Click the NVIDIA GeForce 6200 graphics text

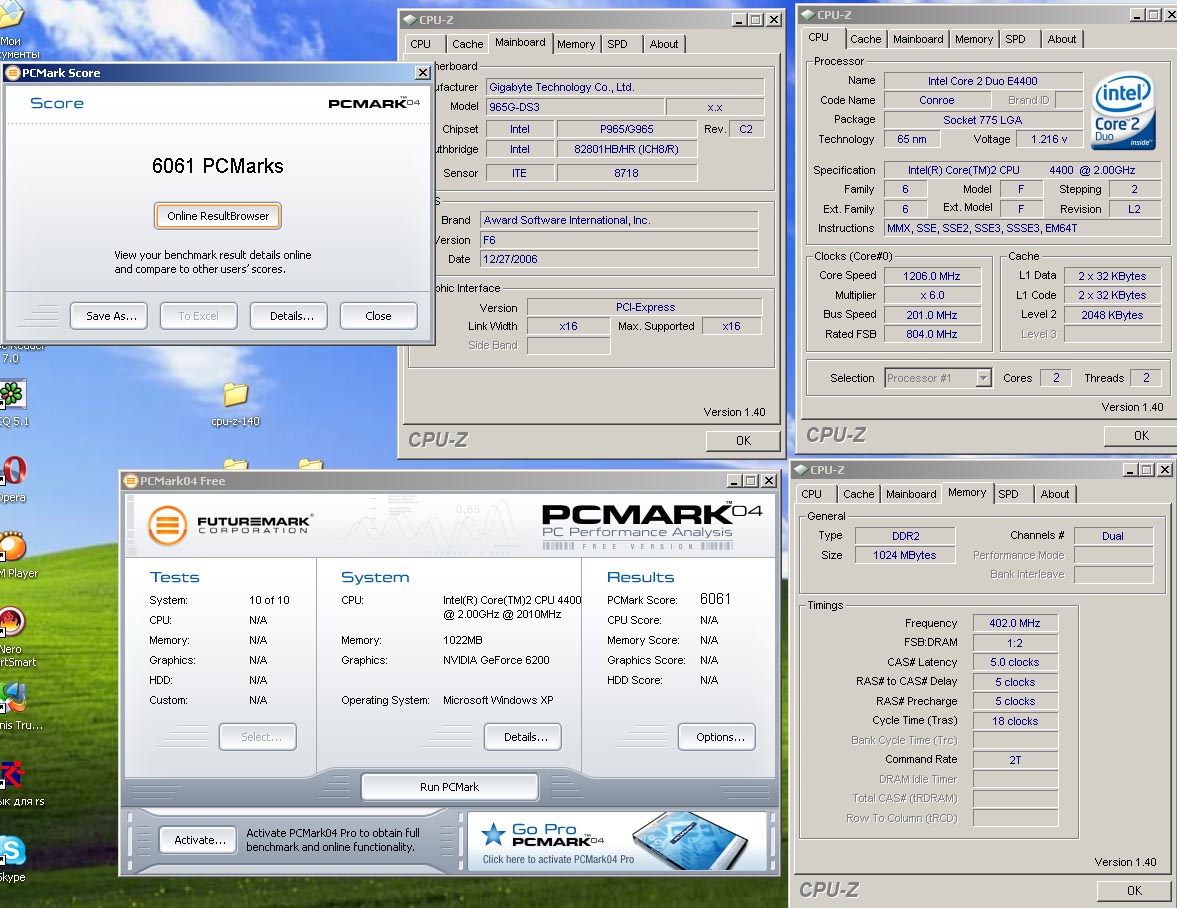click(496, 660)
